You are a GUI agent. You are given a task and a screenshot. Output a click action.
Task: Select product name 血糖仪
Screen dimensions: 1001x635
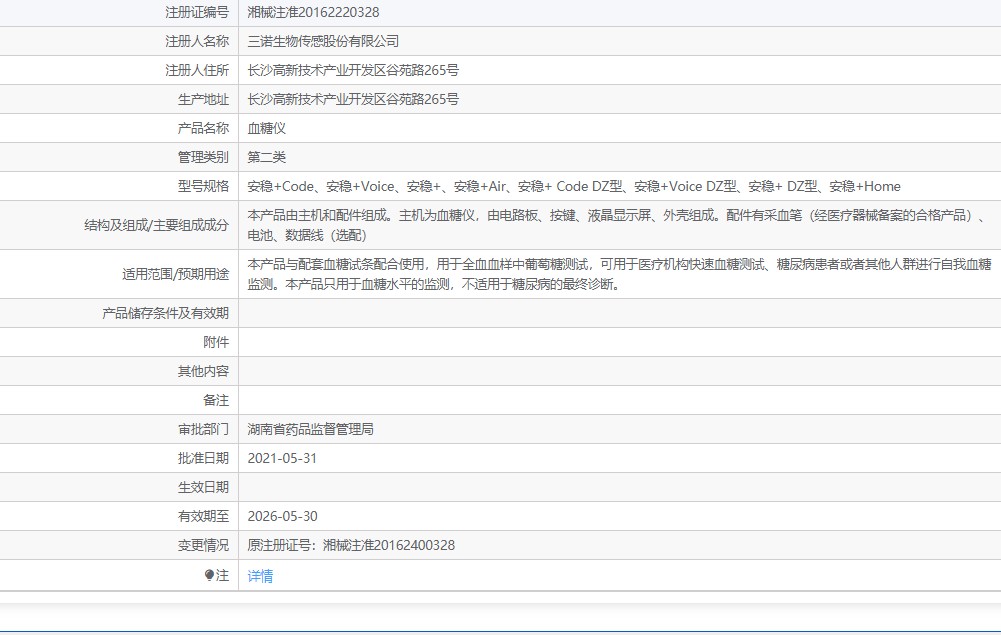tap(266, 128)
